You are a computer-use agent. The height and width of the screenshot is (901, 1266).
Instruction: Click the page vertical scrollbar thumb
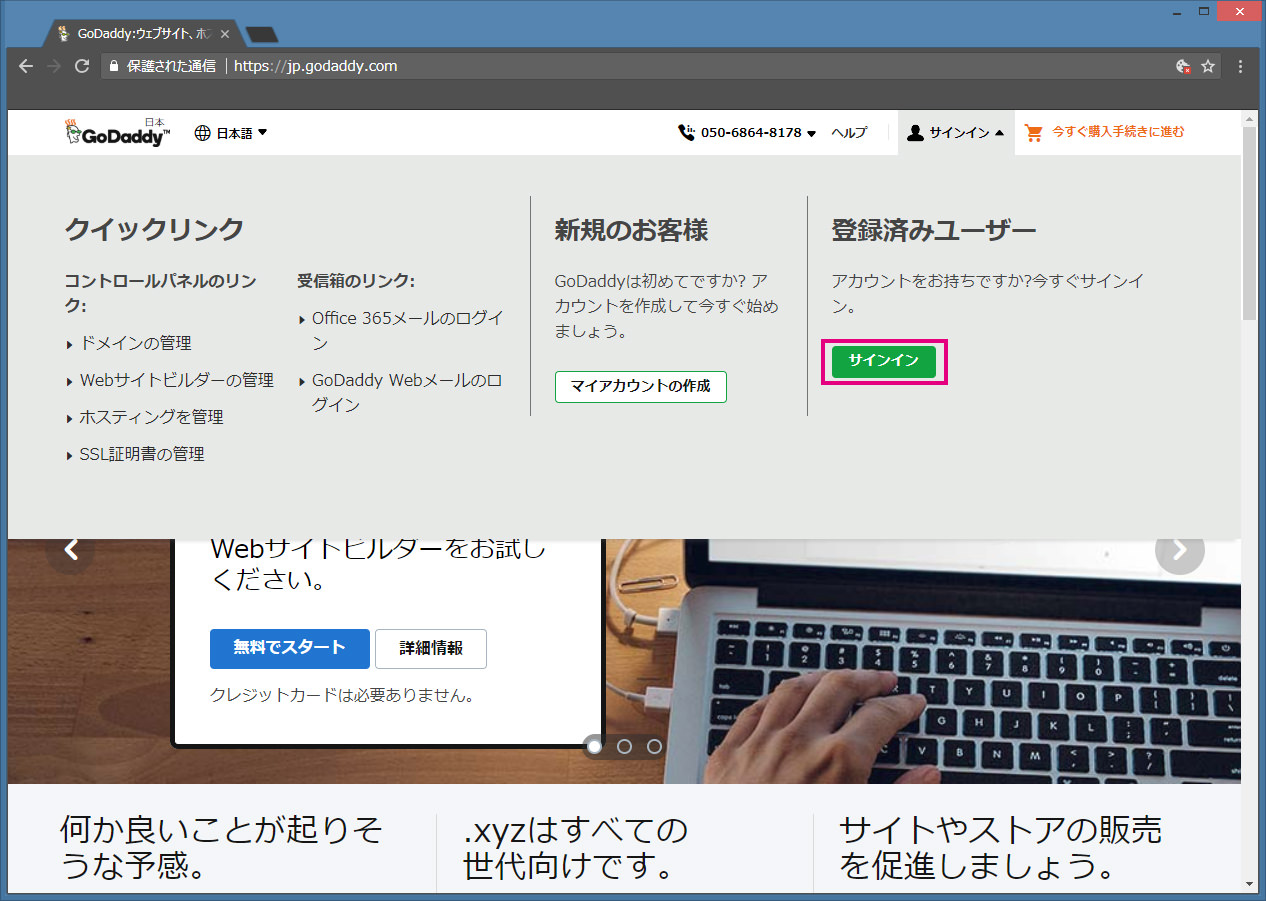coord(1249,222)
